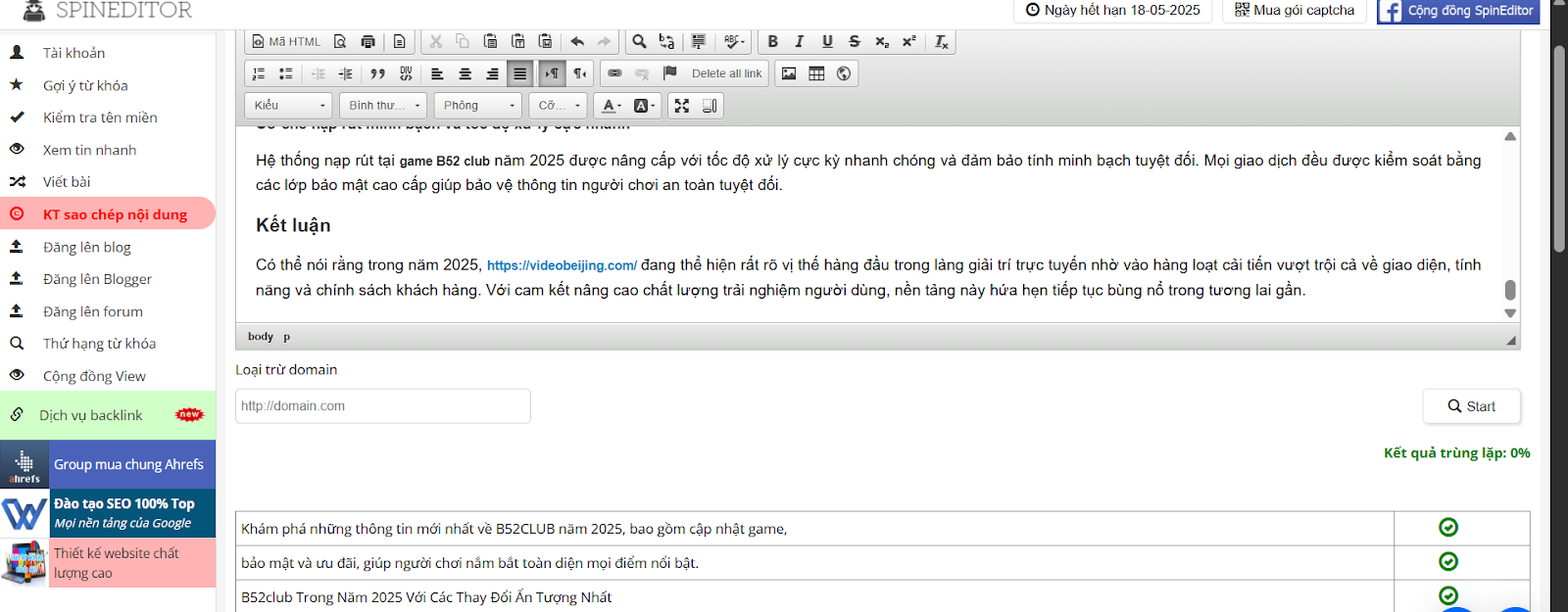Click the Remove Format icon
1568x612 pixels.
coord(941,41)
